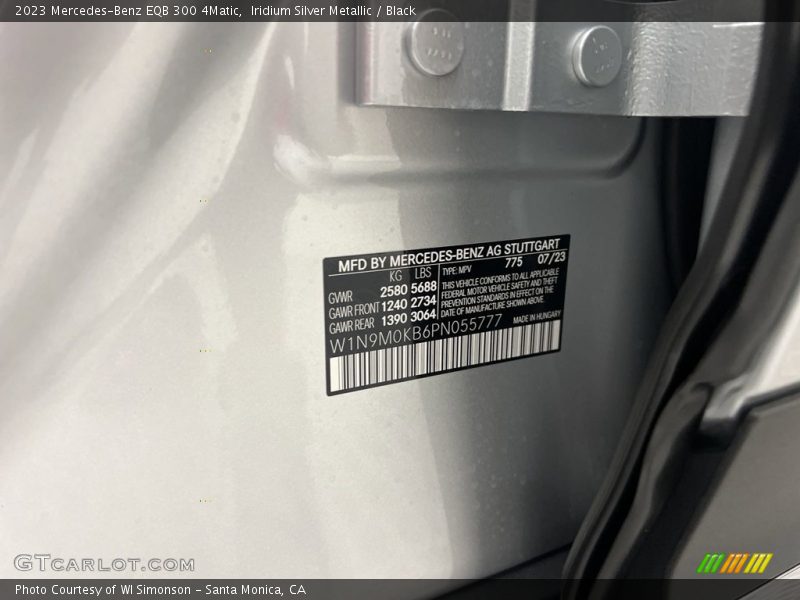This screenshot has width=800, height=600.
Task: Select the federal compliance statement text block
Action: 498,293
